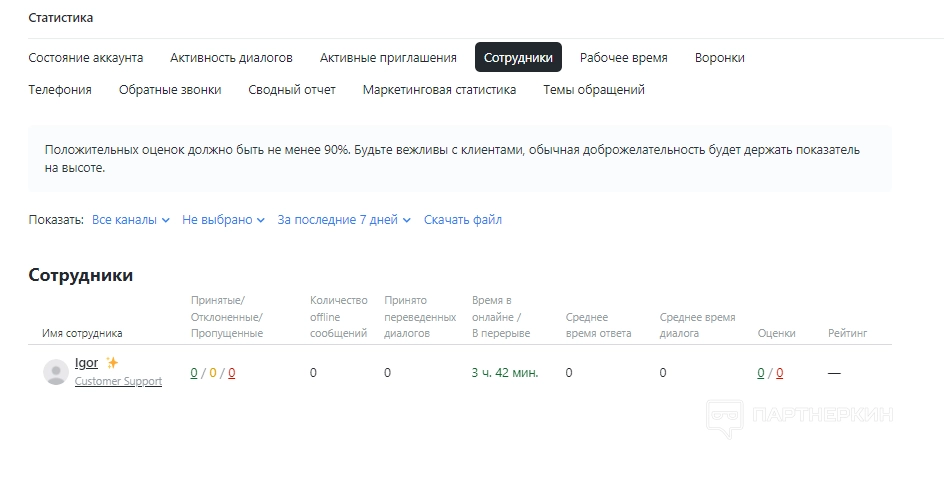Click Igor's avatar icon

point(56,372)
